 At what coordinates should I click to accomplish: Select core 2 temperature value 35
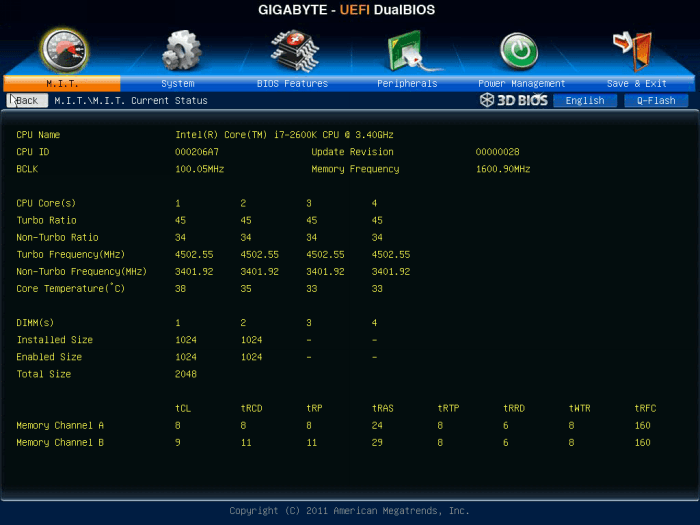click(x=246, y=289)
